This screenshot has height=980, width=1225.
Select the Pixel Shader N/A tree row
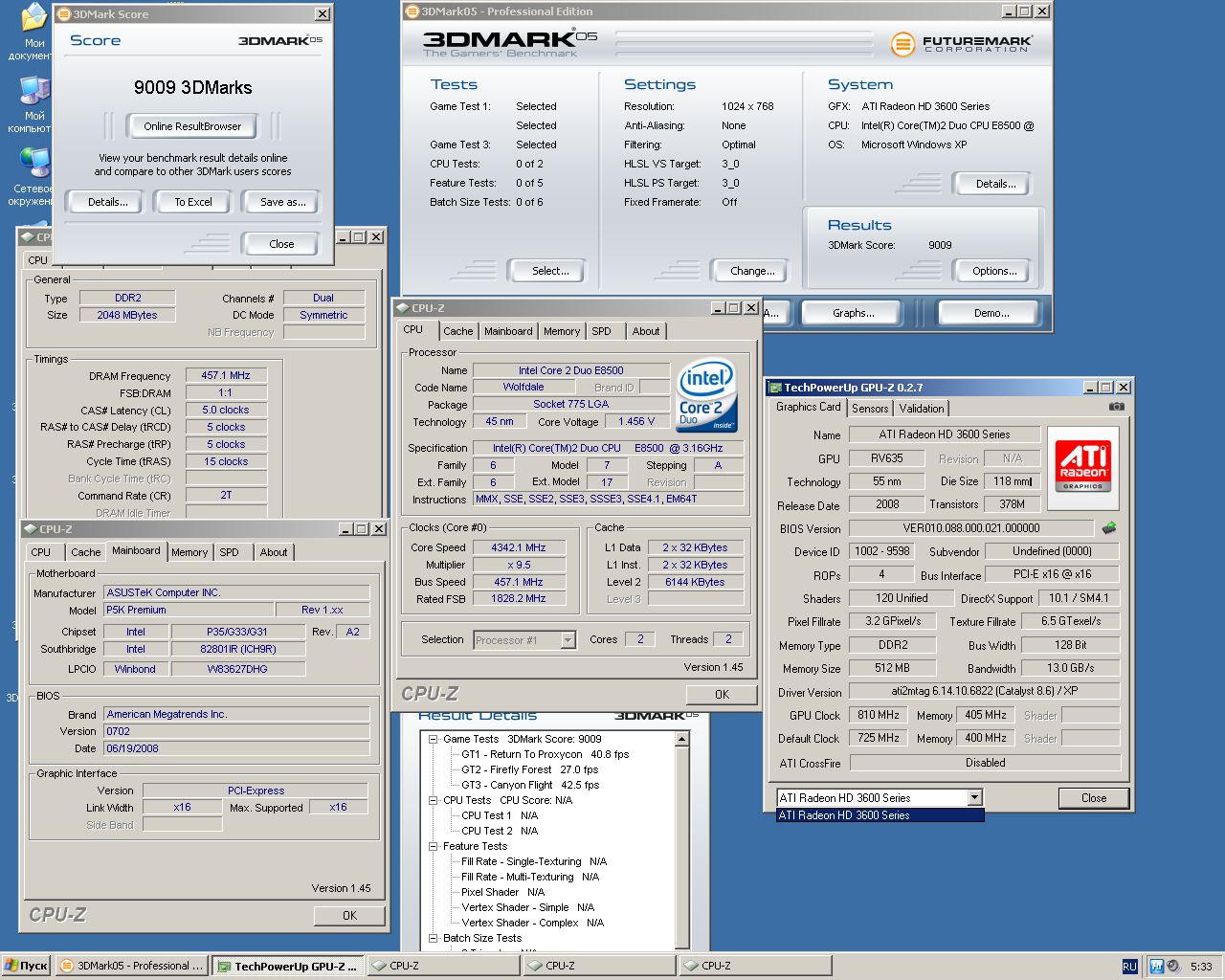point(502,892)
